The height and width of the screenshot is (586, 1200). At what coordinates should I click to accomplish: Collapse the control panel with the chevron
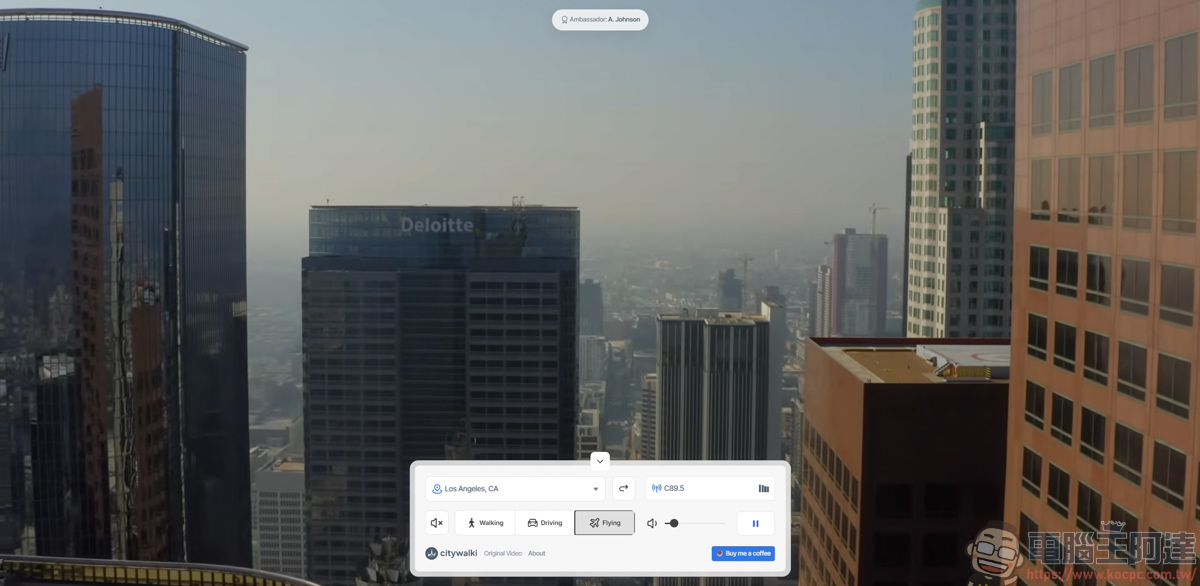[600, 461]
